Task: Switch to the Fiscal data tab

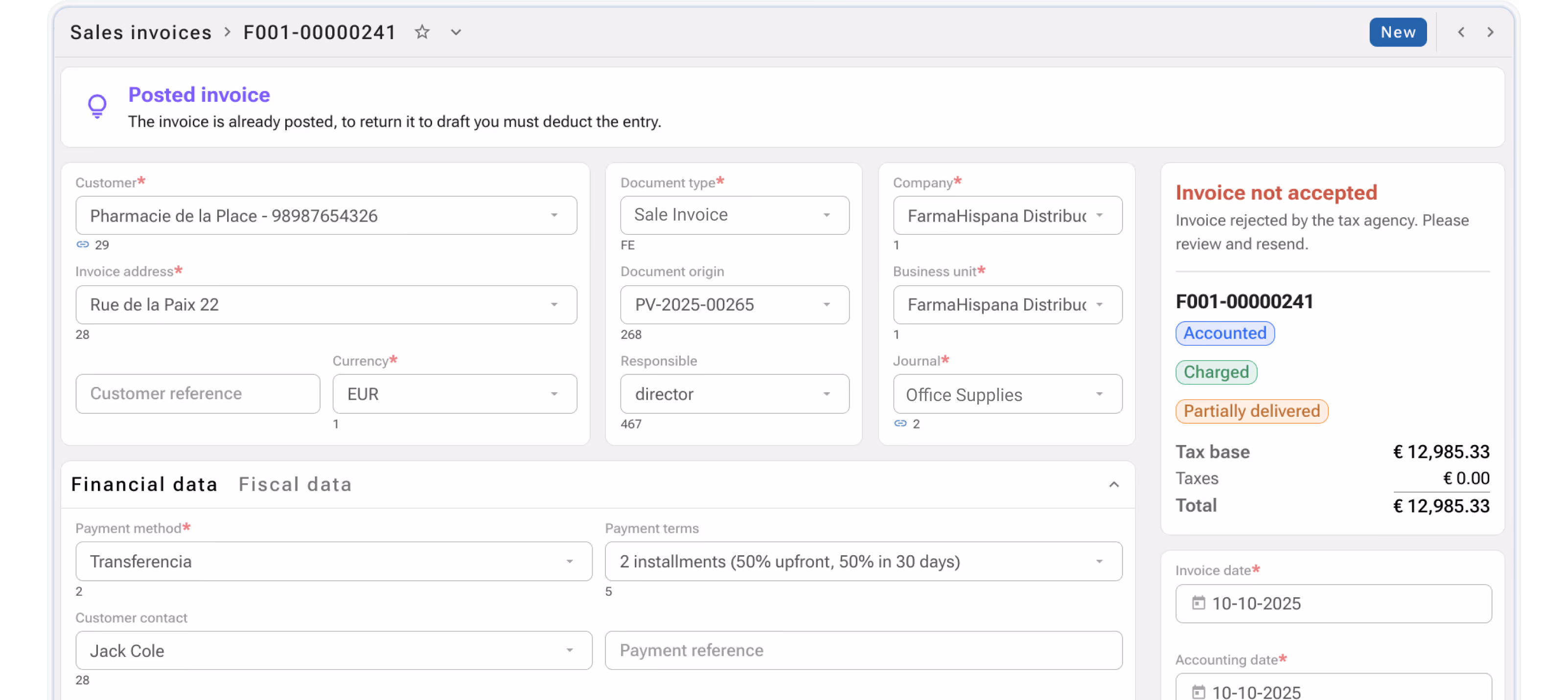Action: (x=296, y=484)
